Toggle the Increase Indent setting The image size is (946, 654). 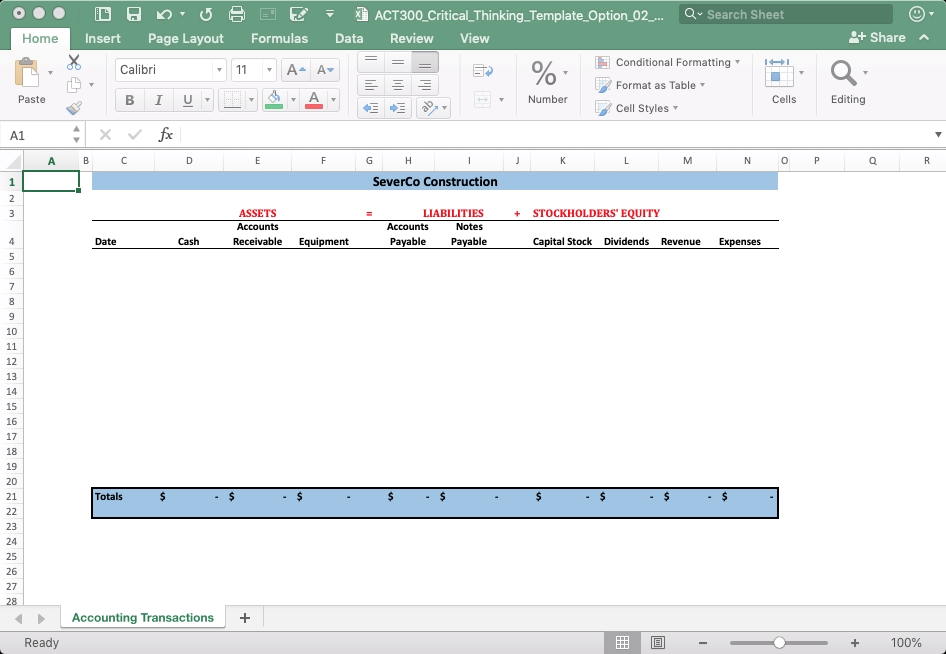tap(398, 108)
